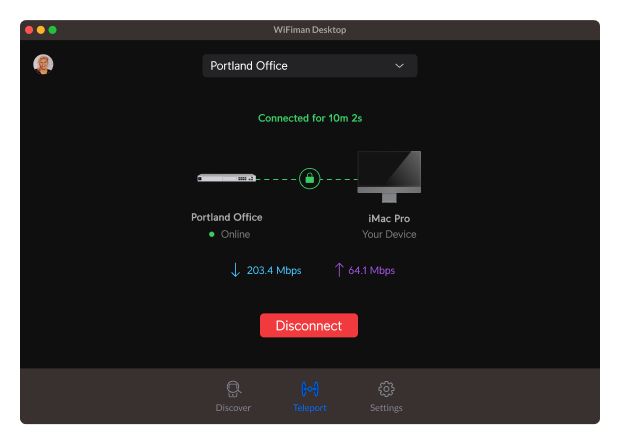Click the iMac Pro device name
This screenshot has width=620, height=445.
point(389,219)
